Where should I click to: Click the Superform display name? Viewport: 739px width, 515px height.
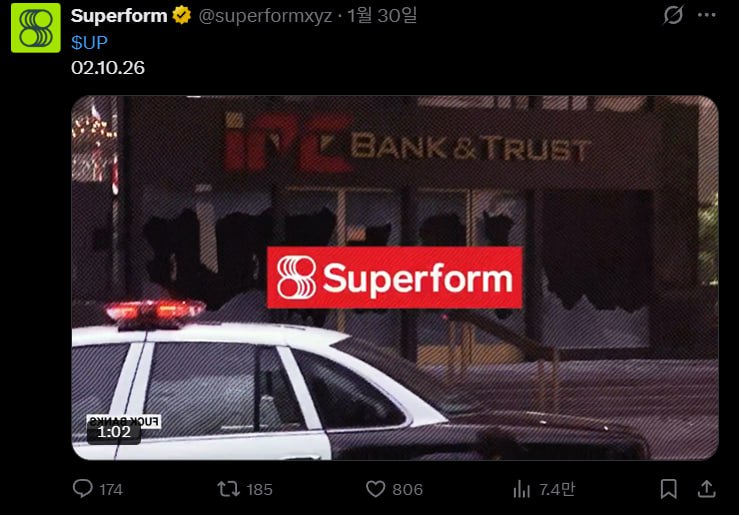tap(119, 16)
